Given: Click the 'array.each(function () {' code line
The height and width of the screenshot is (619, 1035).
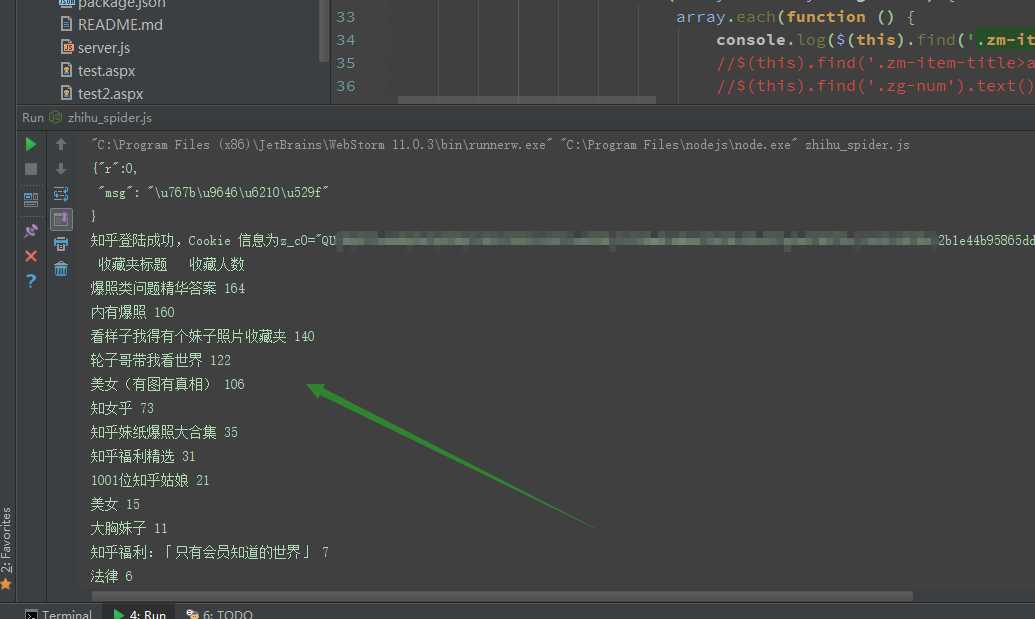Looking at the screenshot, I should (795, 17).
